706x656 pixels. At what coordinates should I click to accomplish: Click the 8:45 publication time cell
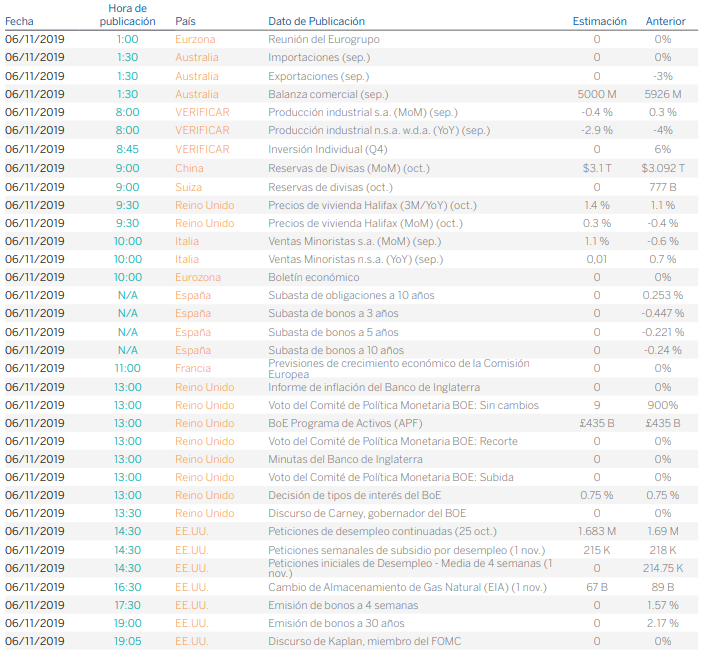pyautogui.click(x=127, y=149)
